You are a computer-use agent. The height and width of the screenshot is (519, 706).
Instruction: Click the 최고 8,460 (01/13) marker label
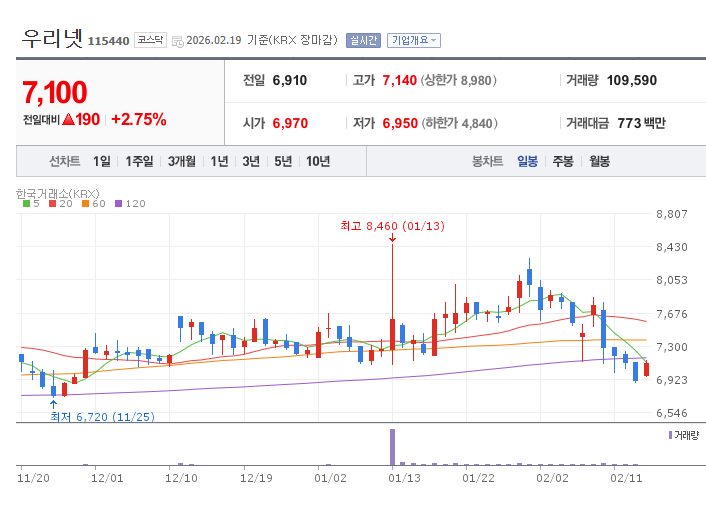[393, 226]
